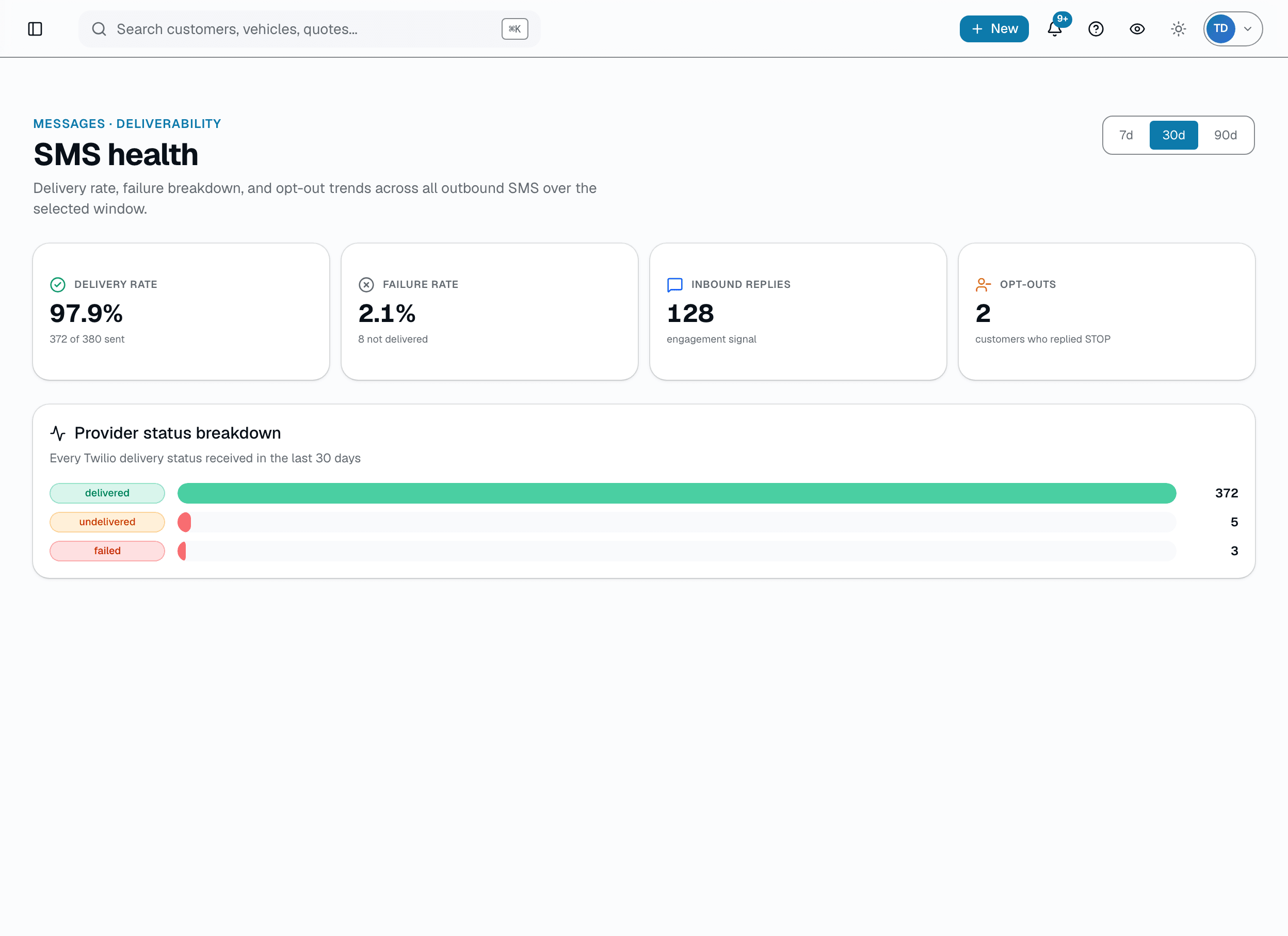The image size is (1288, 936).
Task: Click the undelivered status badge
Action: tap(107, 522)
